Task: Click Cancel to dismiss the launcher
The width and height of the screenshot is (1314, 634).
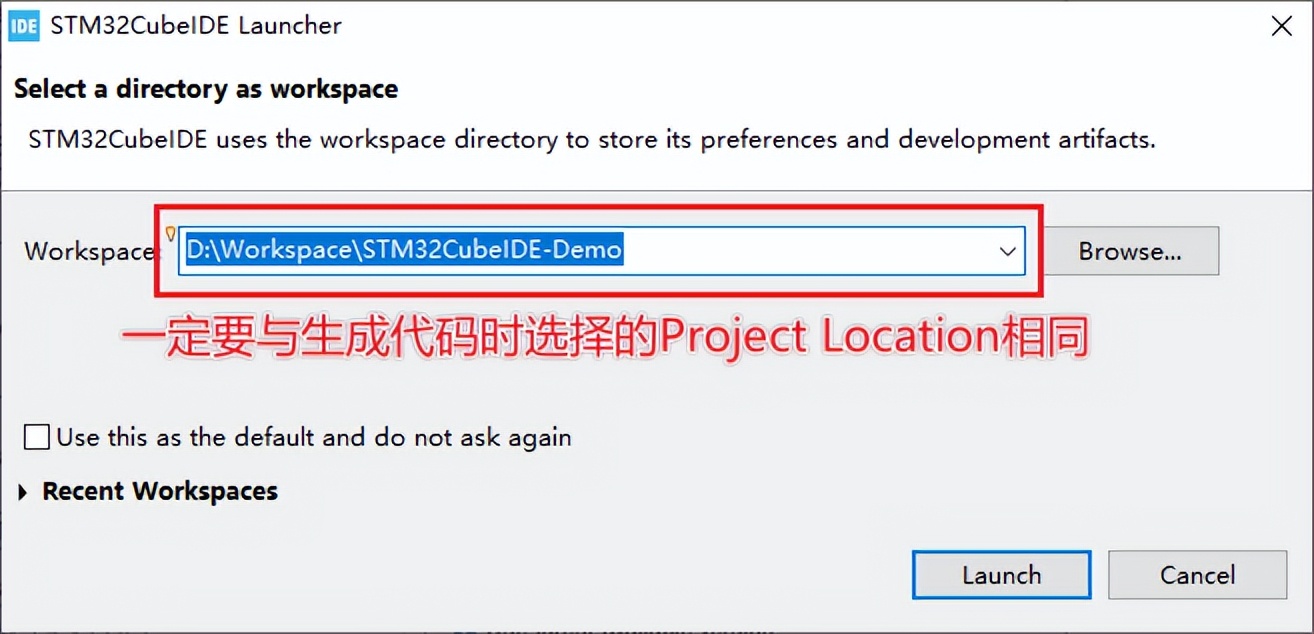Action: [x=1197, y=575]
